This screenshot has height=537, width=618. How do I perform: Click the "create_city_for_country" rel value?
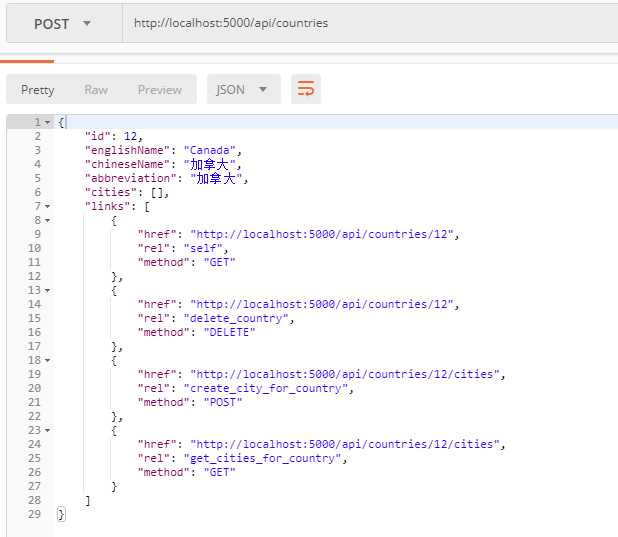(x=266, y=388)
